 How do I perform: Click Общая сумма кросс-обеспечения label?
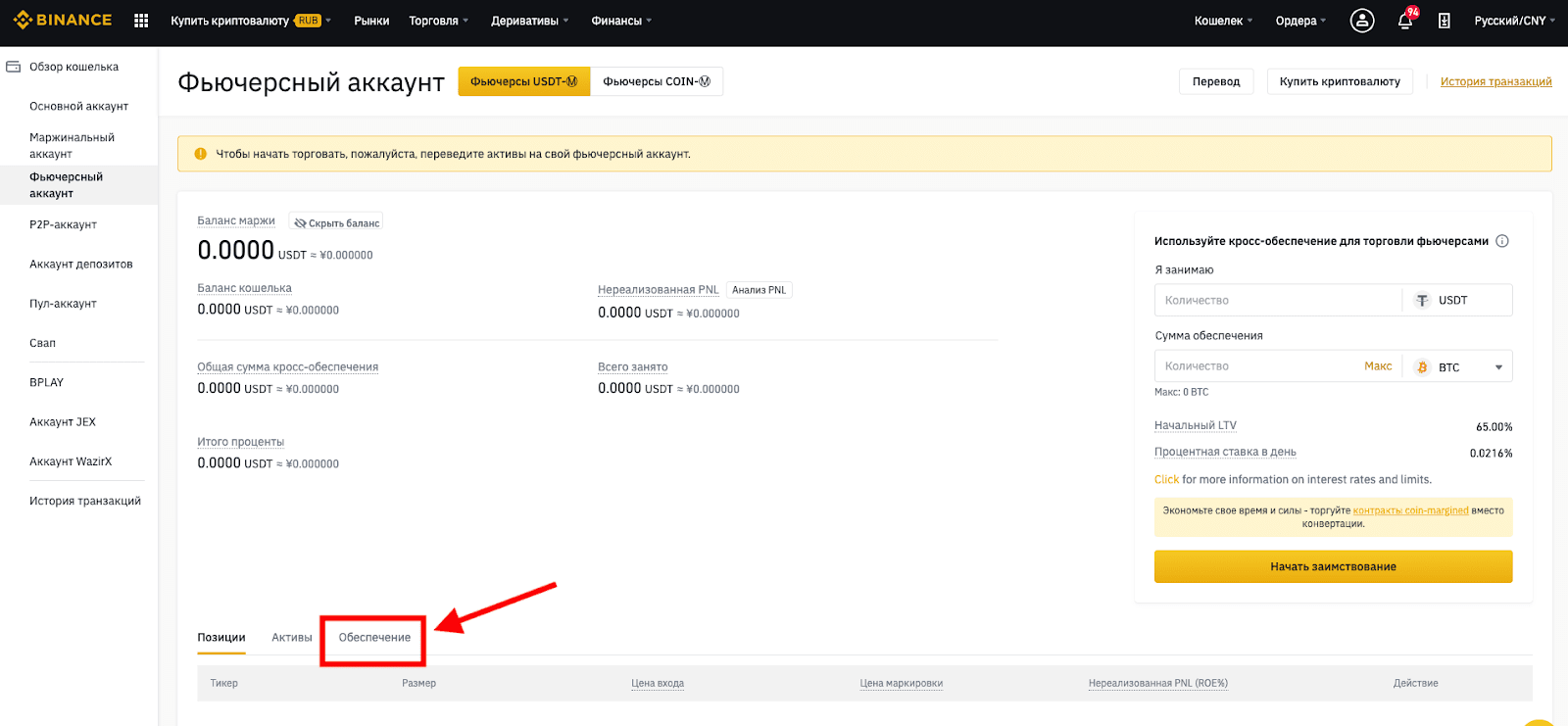coord(287,367)
